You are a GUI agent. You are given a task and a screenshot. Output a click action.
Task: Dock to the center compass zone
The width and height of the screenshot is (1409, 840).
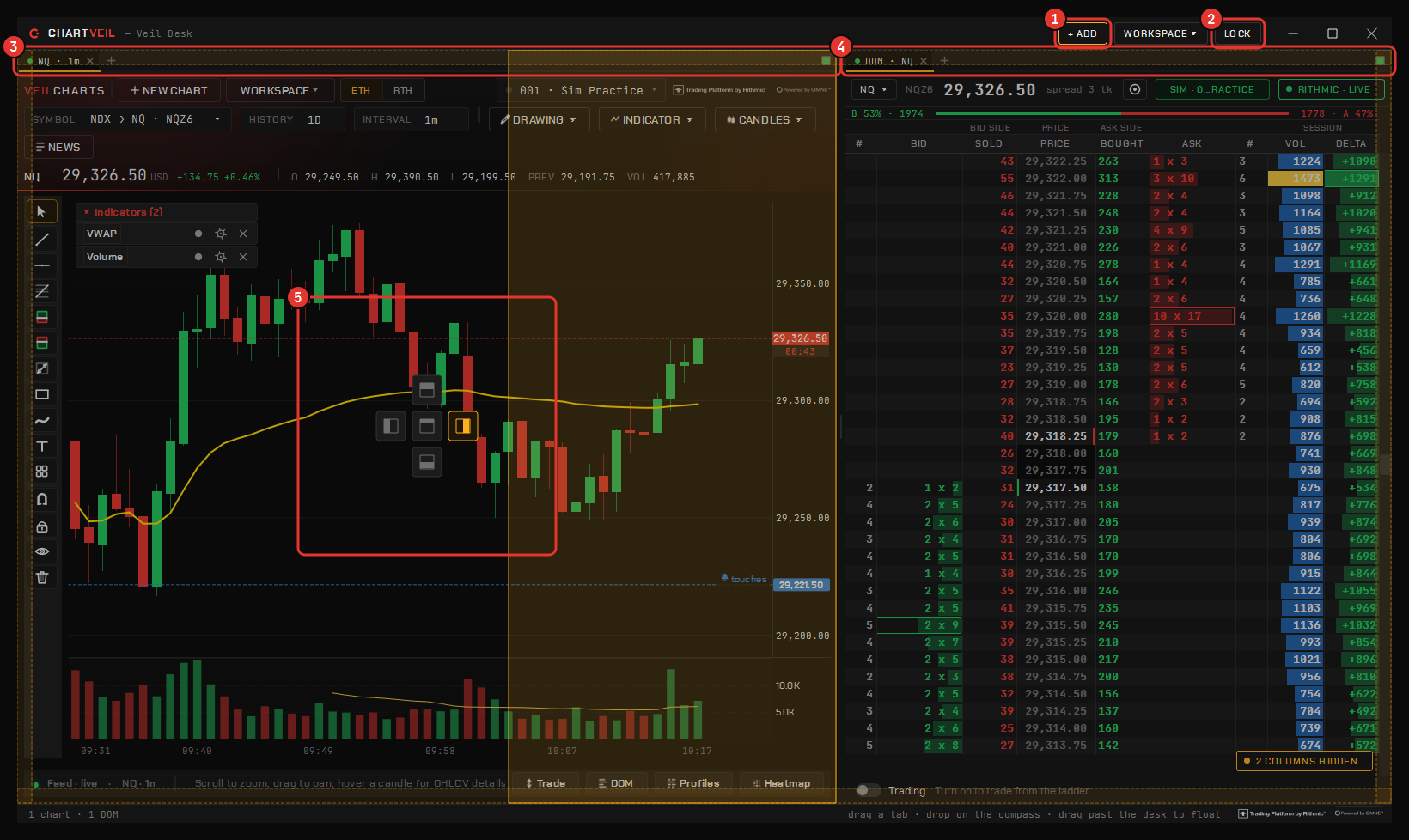coord(427,426)
